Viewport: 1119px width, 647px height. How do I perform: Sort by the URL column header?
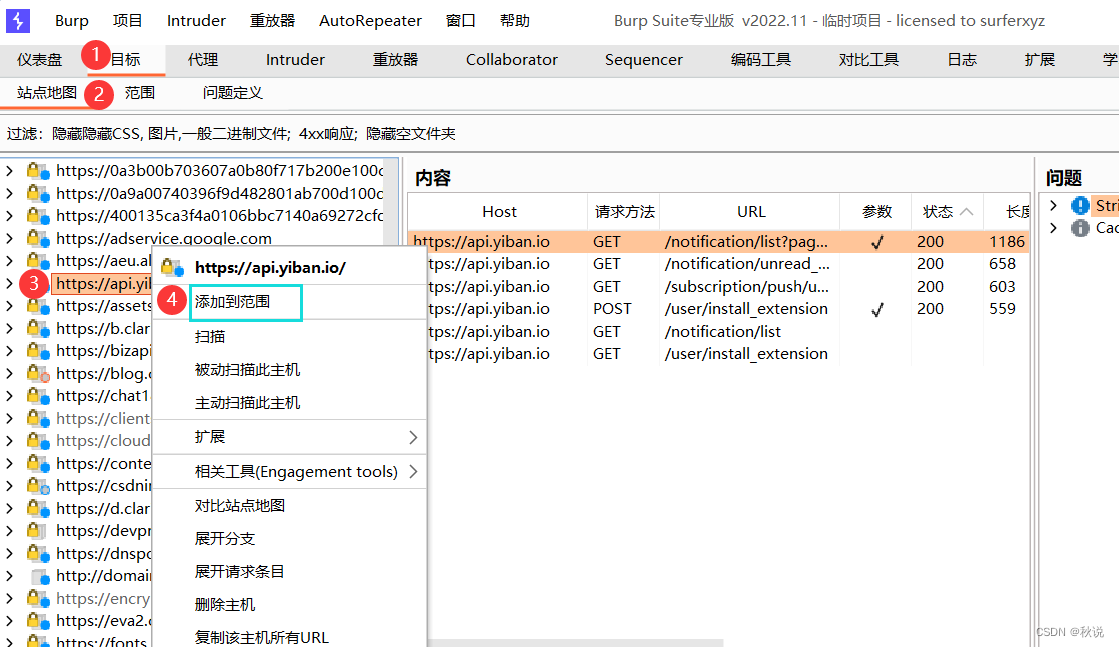[x=751, y=212]
